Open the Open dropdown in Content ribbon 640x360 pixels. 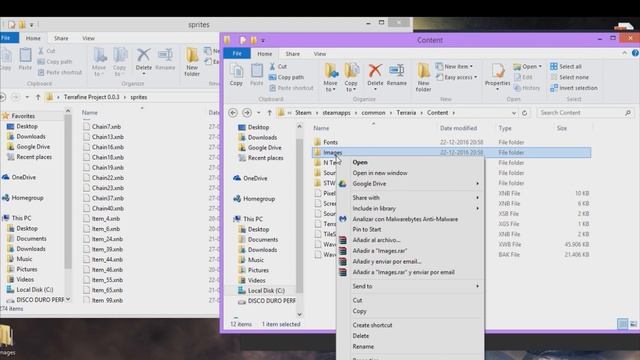[528, 66]
